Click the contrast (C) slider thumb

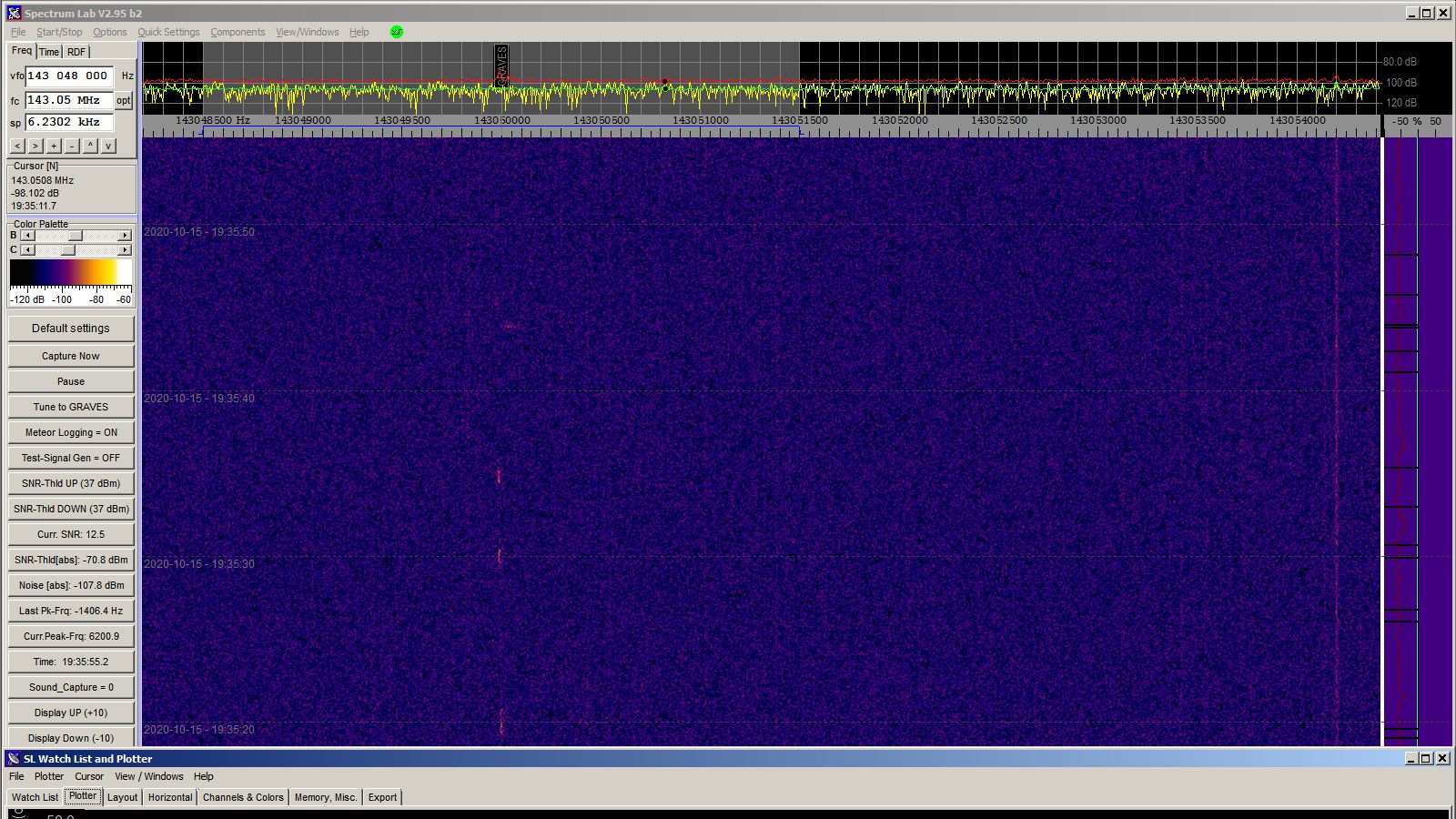67,250
